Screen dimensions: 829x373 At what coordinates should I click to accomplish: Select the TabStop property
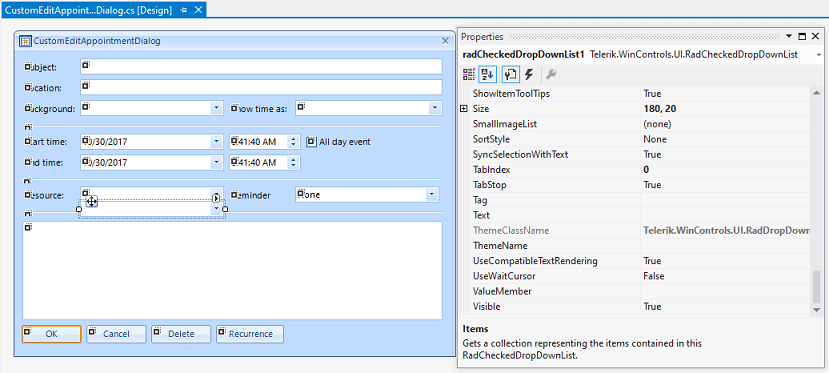(489, 185)
